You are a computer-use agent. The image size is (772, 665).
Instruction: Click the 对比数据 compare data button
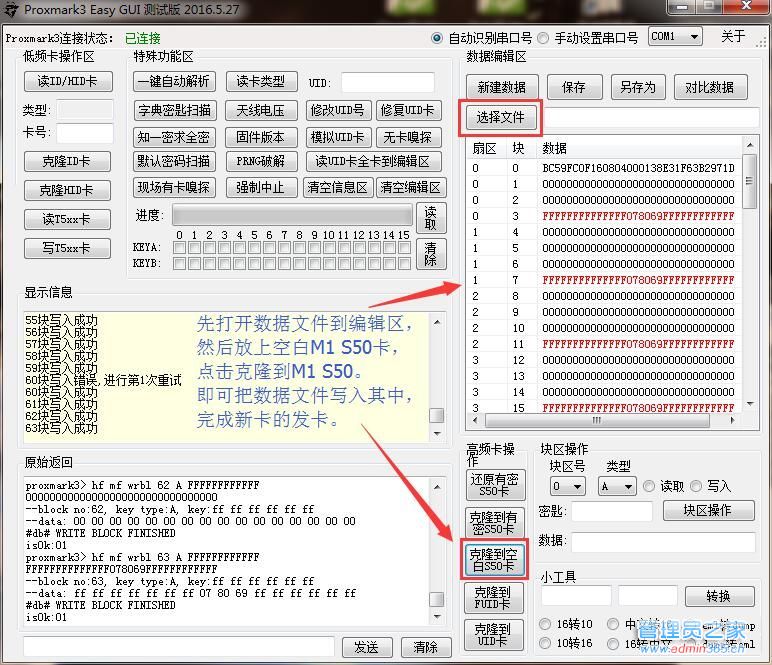point(710,87)
